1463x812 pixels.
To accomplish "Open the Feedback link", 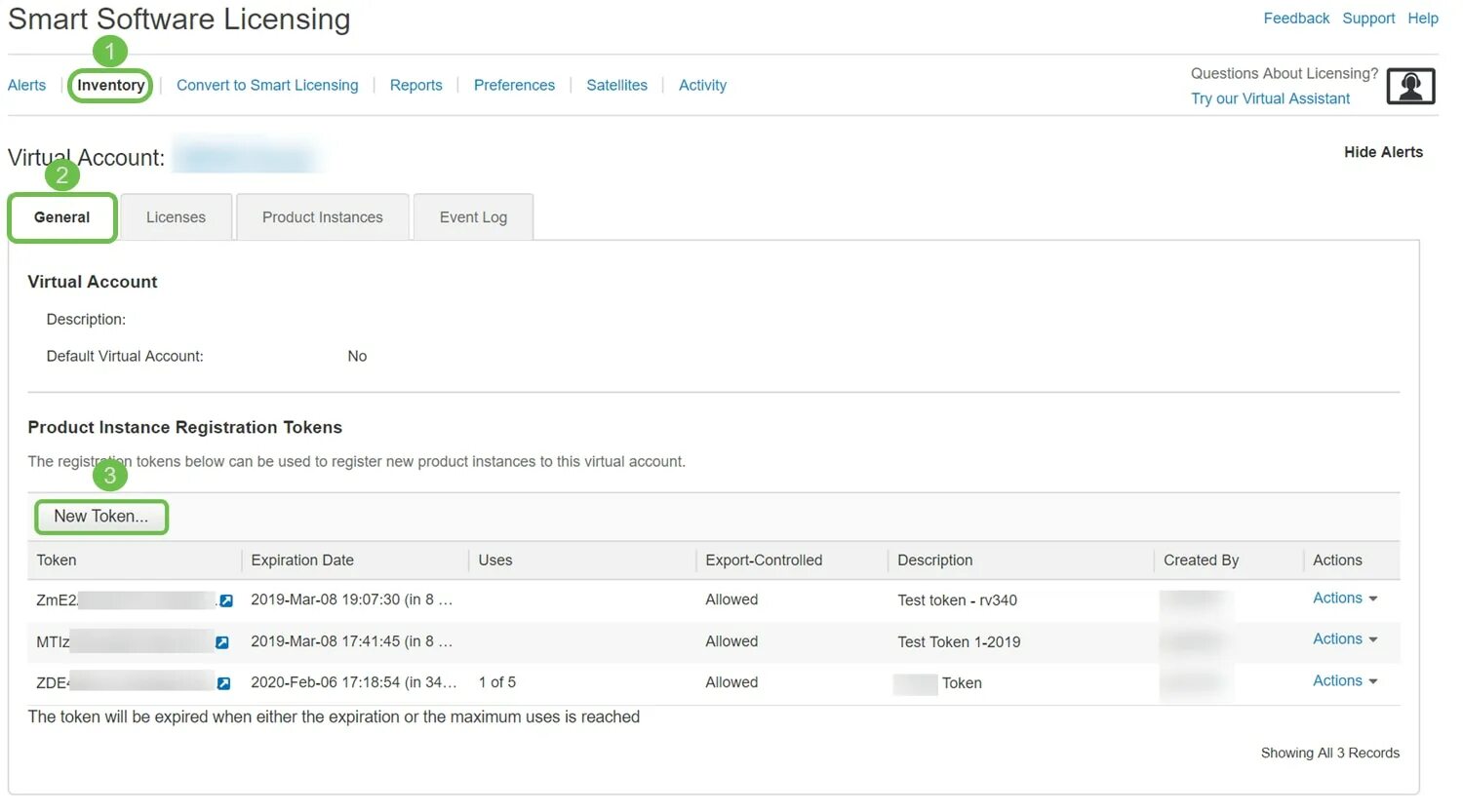I will pos(1296,19).
